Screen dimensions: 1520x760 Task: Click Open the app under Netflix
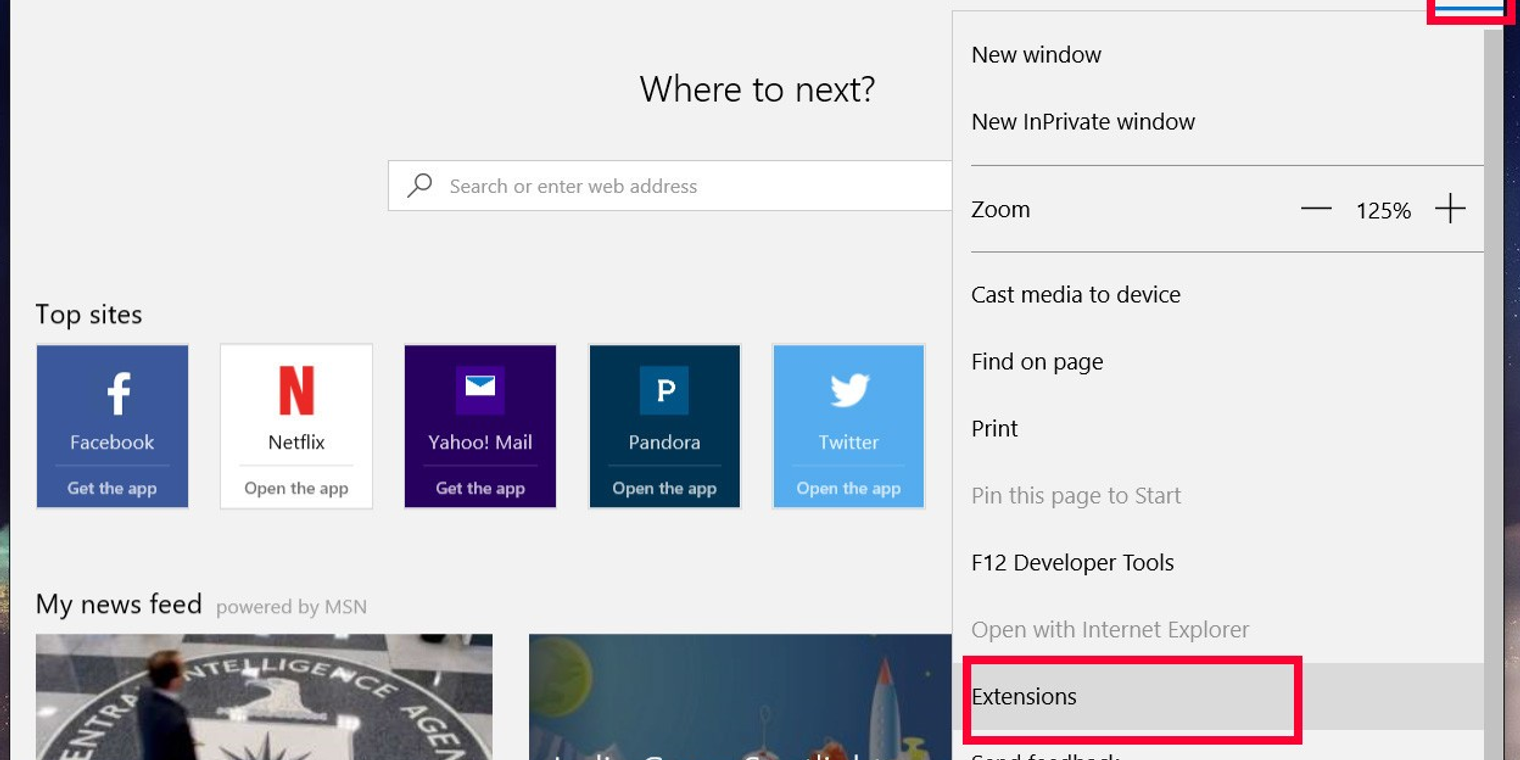click(296, 488)
